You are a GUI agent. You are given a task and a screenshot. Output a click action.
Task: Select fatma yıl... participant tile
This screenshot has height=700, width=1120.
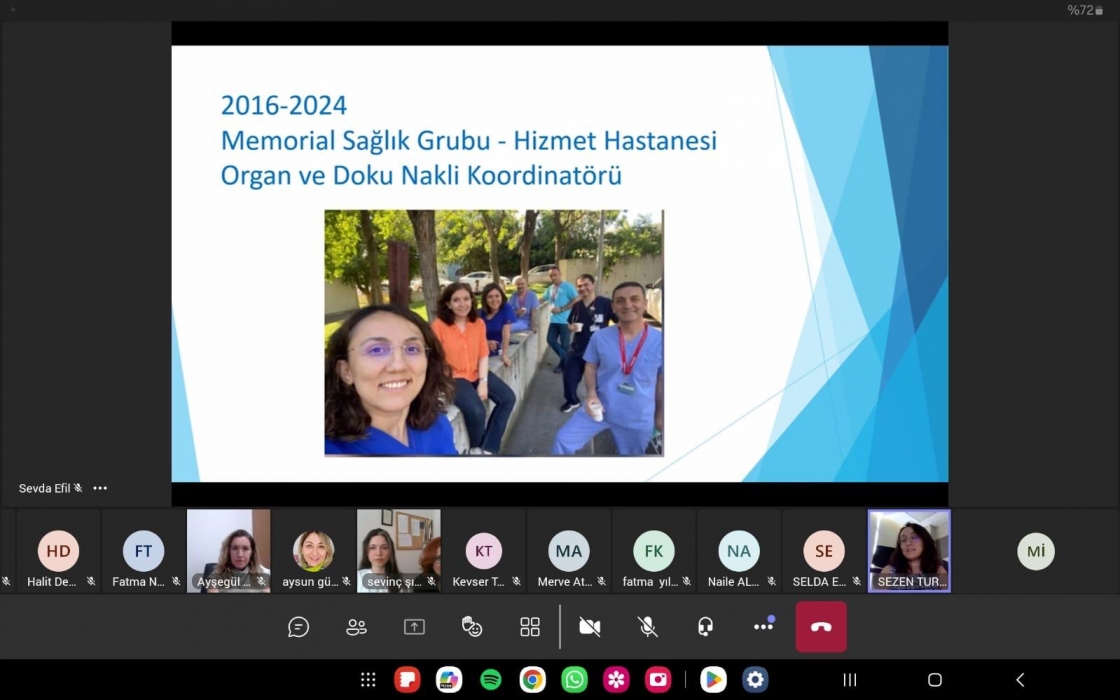coord(654,551)
